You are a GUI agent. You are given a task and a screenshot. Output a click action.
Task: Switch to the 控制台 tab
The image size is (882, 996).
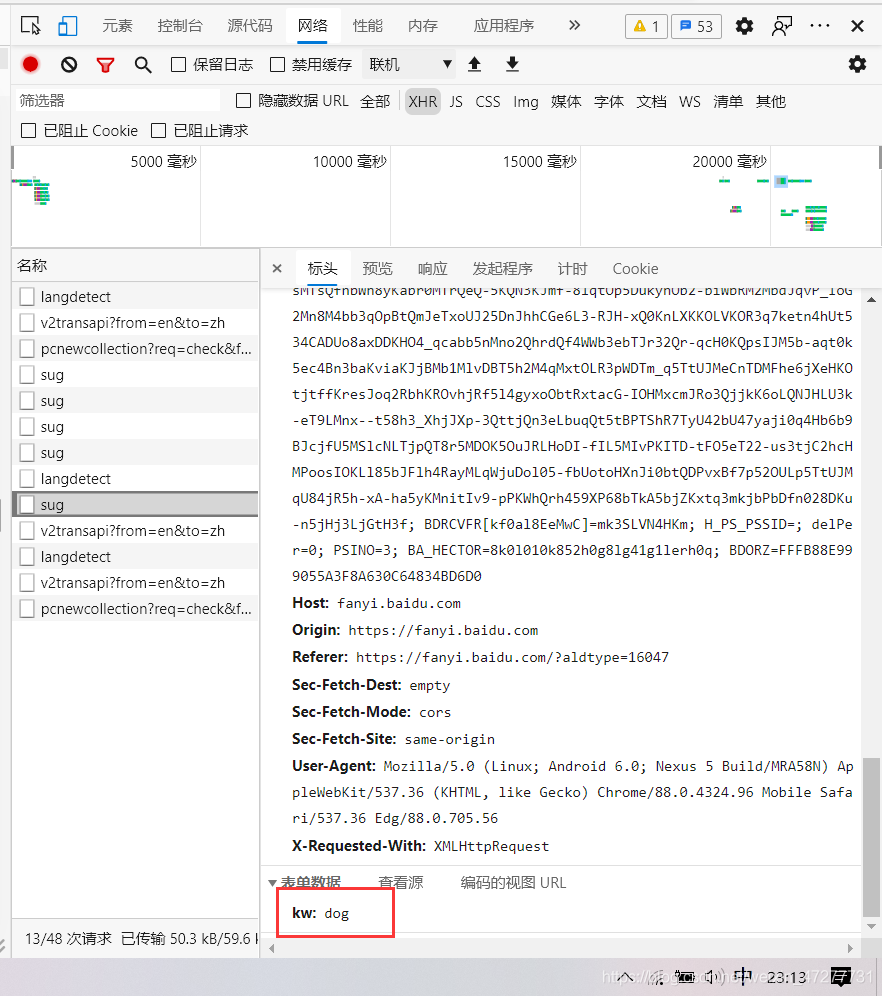pos(180,25)
